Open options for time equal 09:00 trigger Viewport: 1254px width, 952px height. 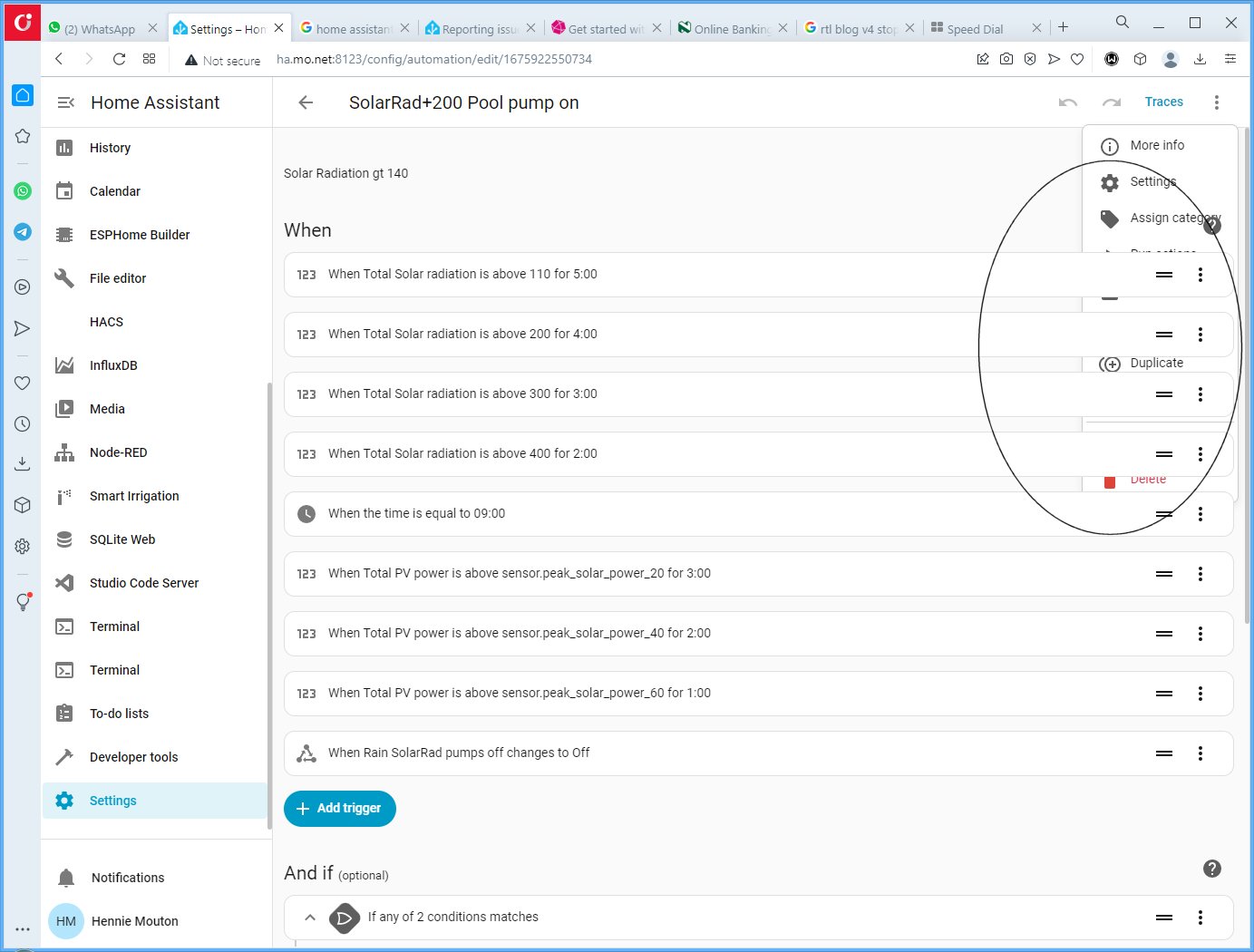click(x=1201, y=514)
